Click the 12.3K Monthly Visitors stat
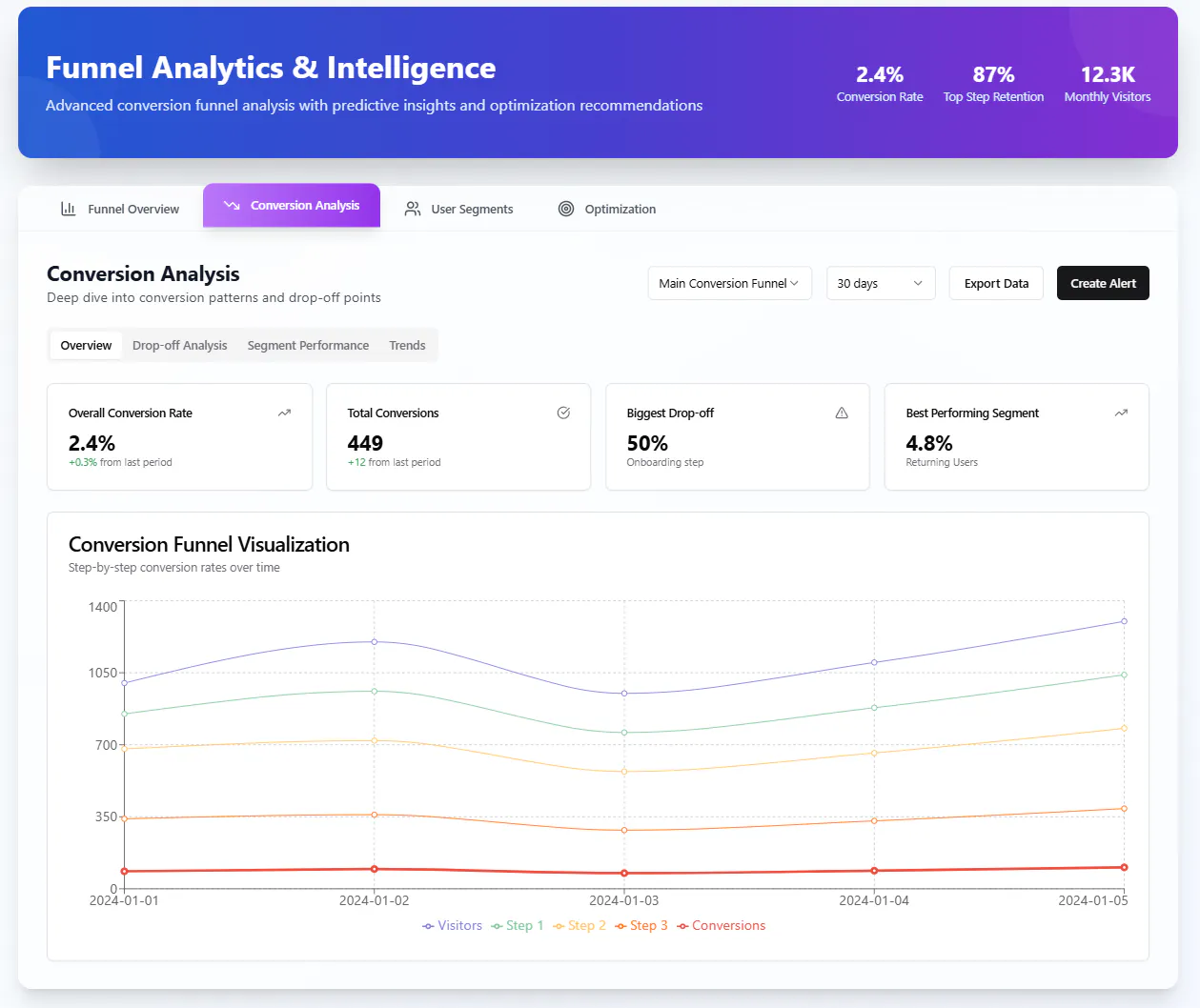The image size is (1200, 1008). pyautogui.click(x=1108, y=83)
